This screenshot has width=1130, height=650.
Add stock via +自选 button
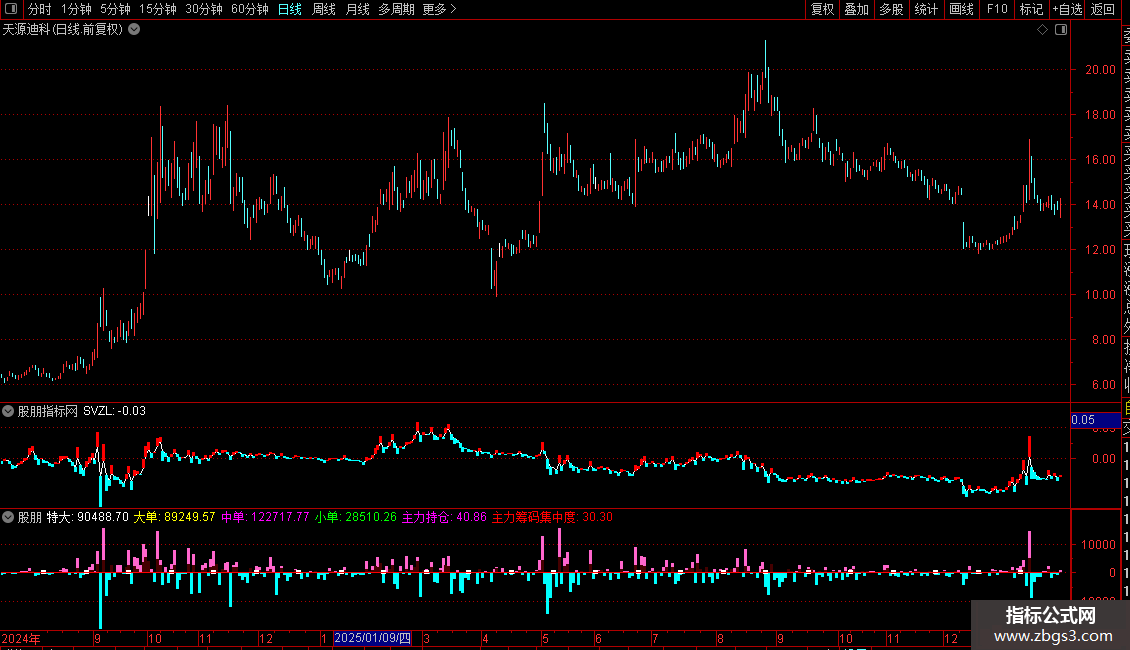(1067, 9)
